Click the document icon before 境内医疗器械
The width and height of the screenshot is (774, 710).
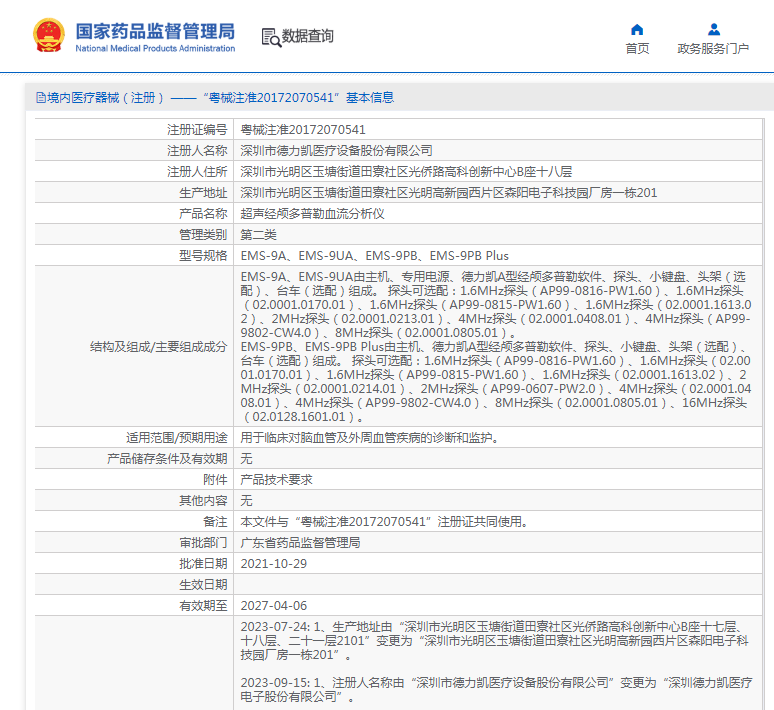click(40, 98)
